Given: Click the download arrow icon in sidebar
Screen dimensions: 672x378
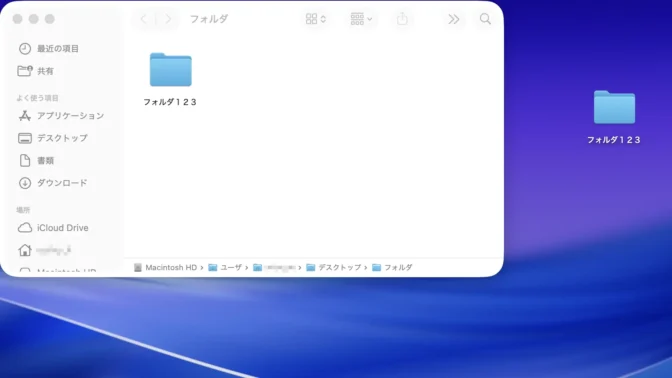Looking at the screenshot, I should (x=25, y=183).
